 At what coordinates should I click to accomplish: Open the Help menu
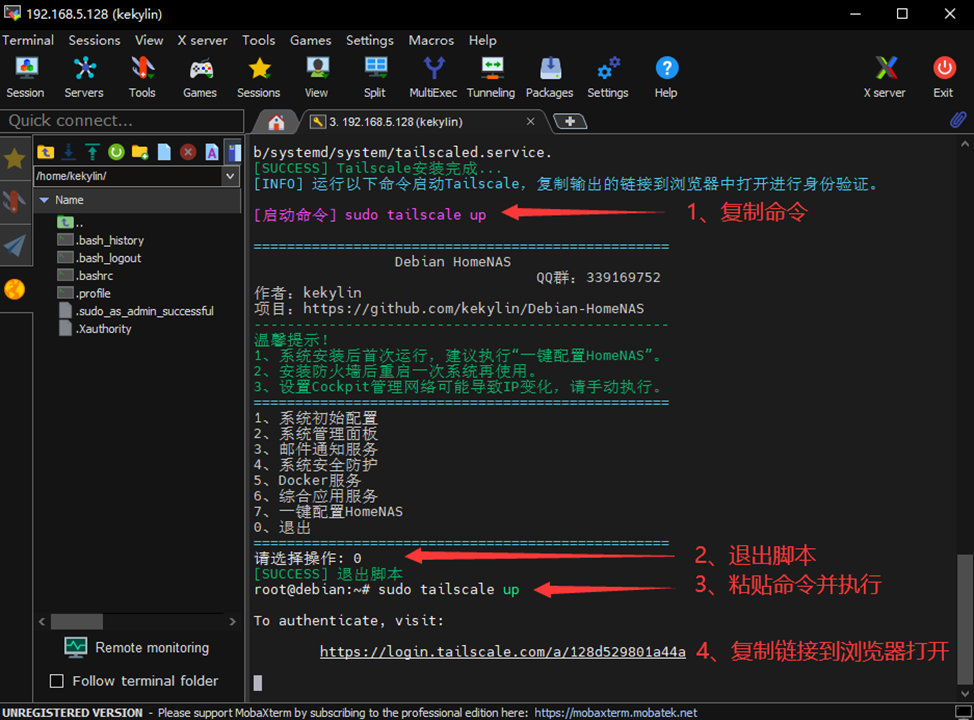pyautogui.click(x=482, y=40)
